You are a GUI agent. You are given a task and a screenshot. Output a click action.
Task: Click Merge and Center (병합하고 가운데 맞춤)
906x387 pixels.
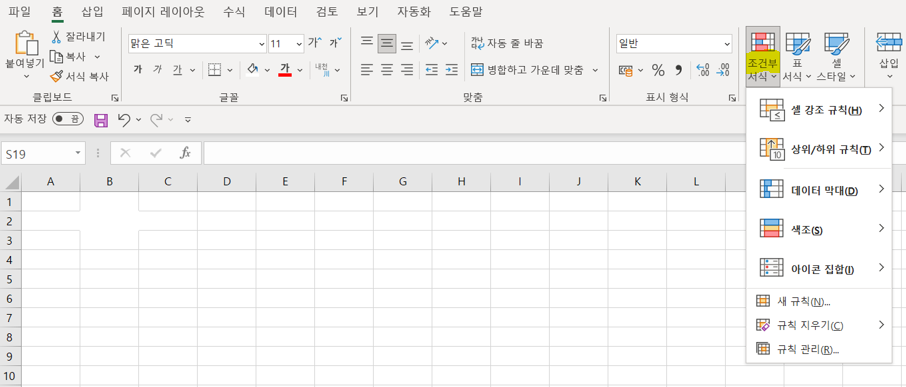(x=527, y=70)
